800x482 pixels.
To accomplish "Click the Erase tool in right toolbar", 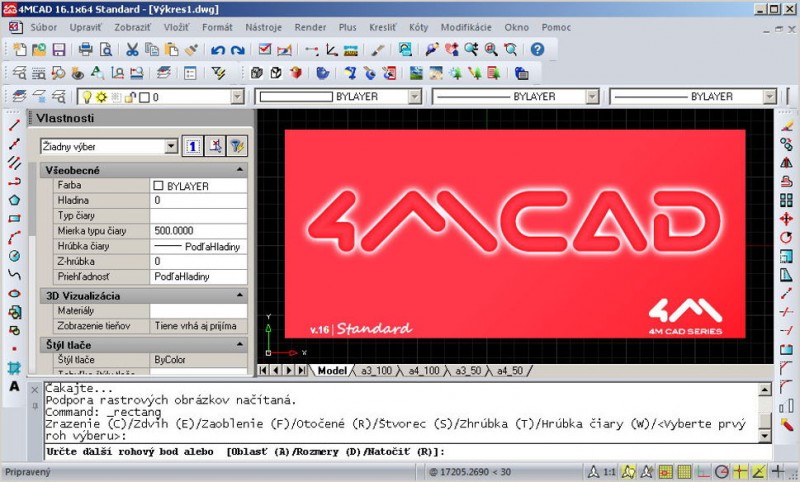I will point(786,125).
